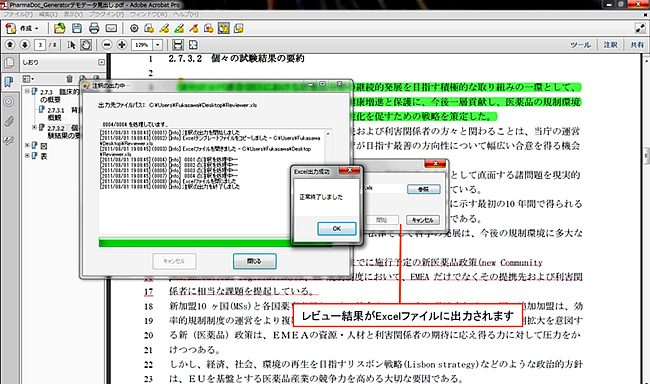This screenshot has height=384, width=650.
Task: Click the delete bookmark trash icon
Action: [69, 79]
